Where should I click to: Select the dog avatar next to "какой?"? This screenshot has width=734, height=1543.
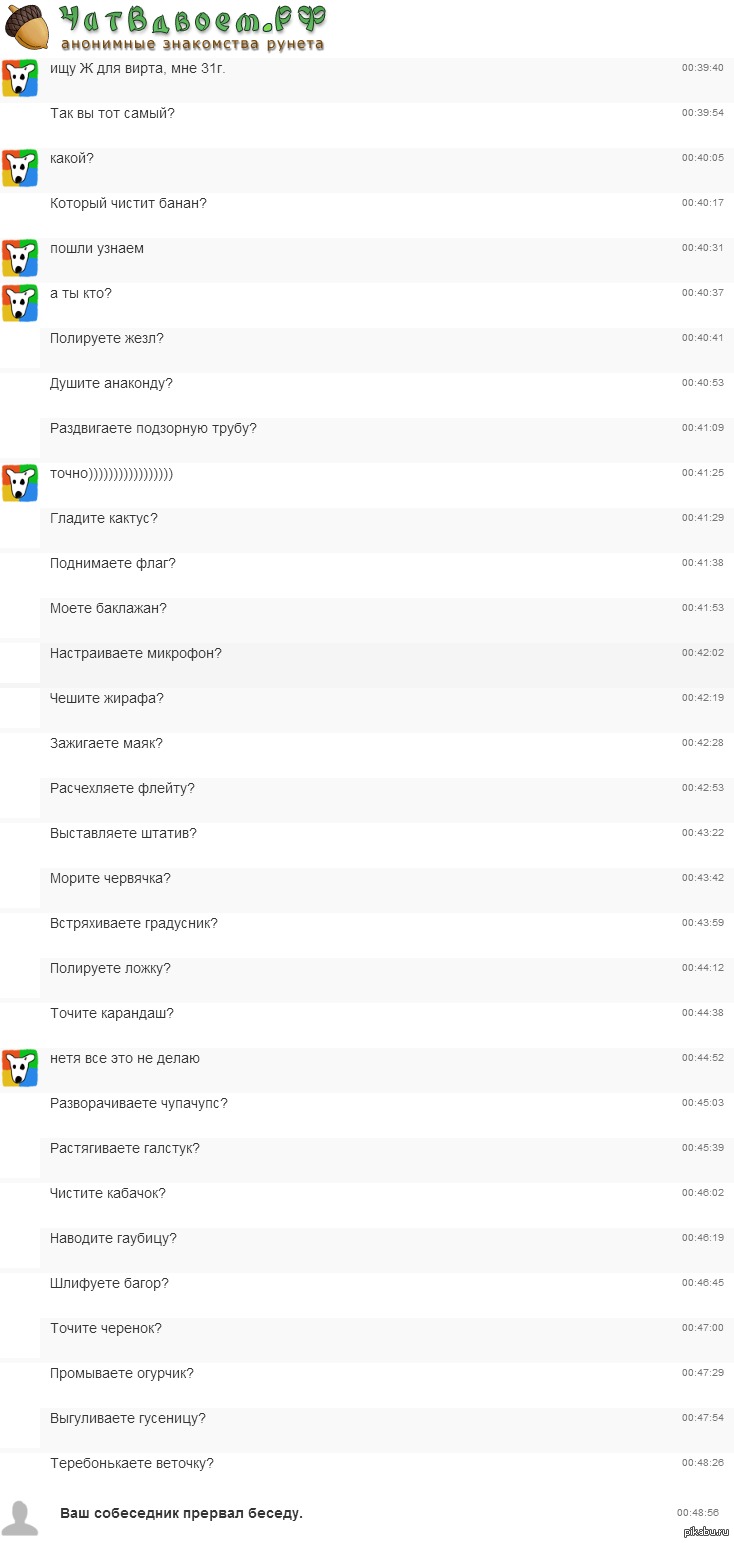[20, 168]
